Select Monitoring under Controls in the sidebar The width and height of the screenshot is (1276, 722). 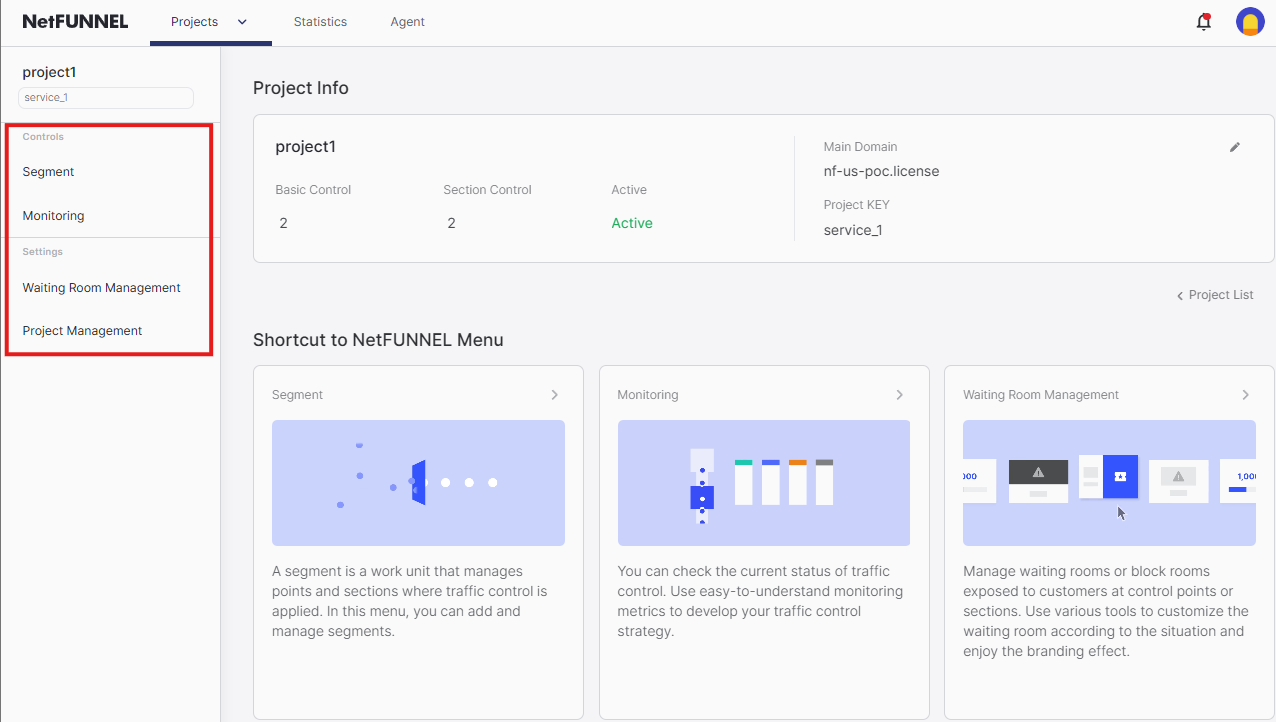click(x=52, y=215)
